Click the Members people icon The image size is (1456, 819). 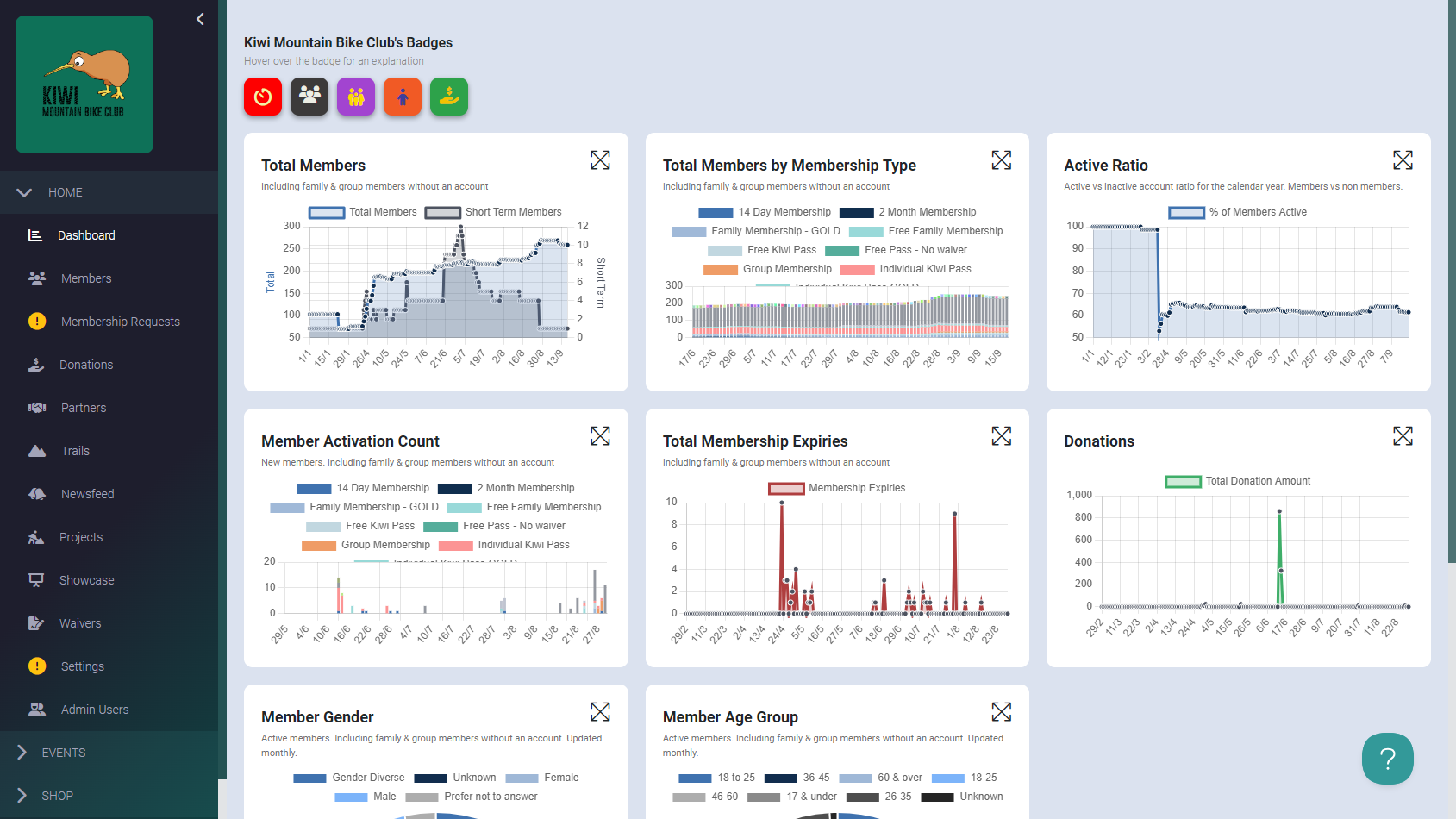coord(37,278)
